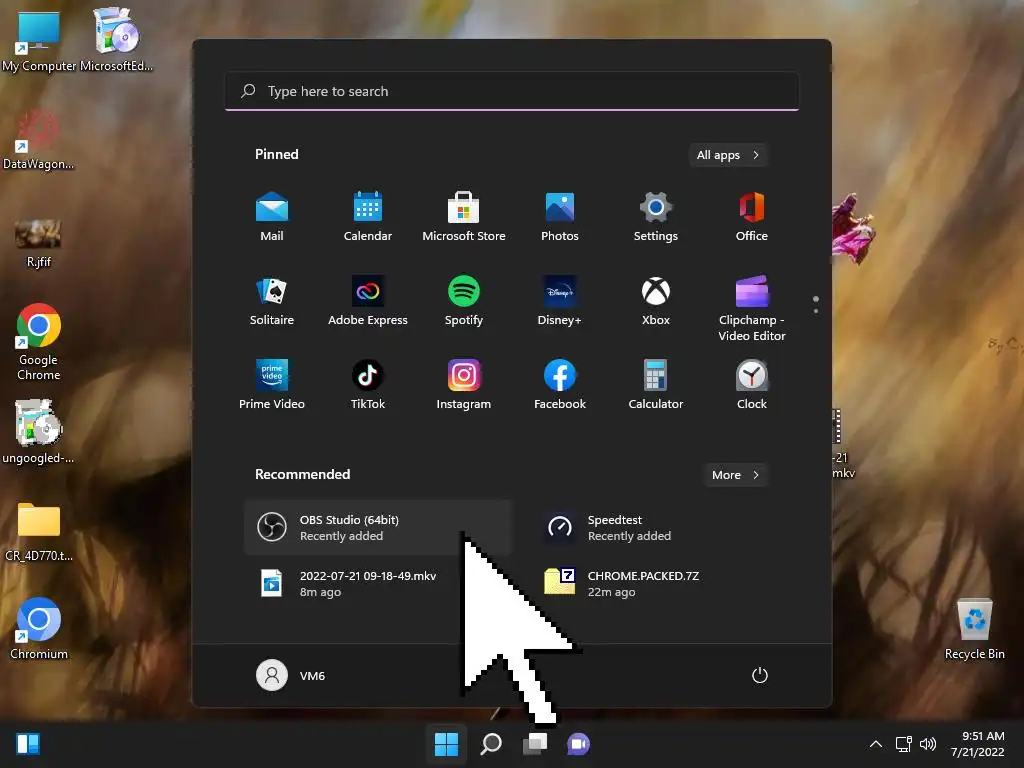Launch Adobe Express
Image resolution: width=1024 pixels, height=768 pixels.
[368, 301]
